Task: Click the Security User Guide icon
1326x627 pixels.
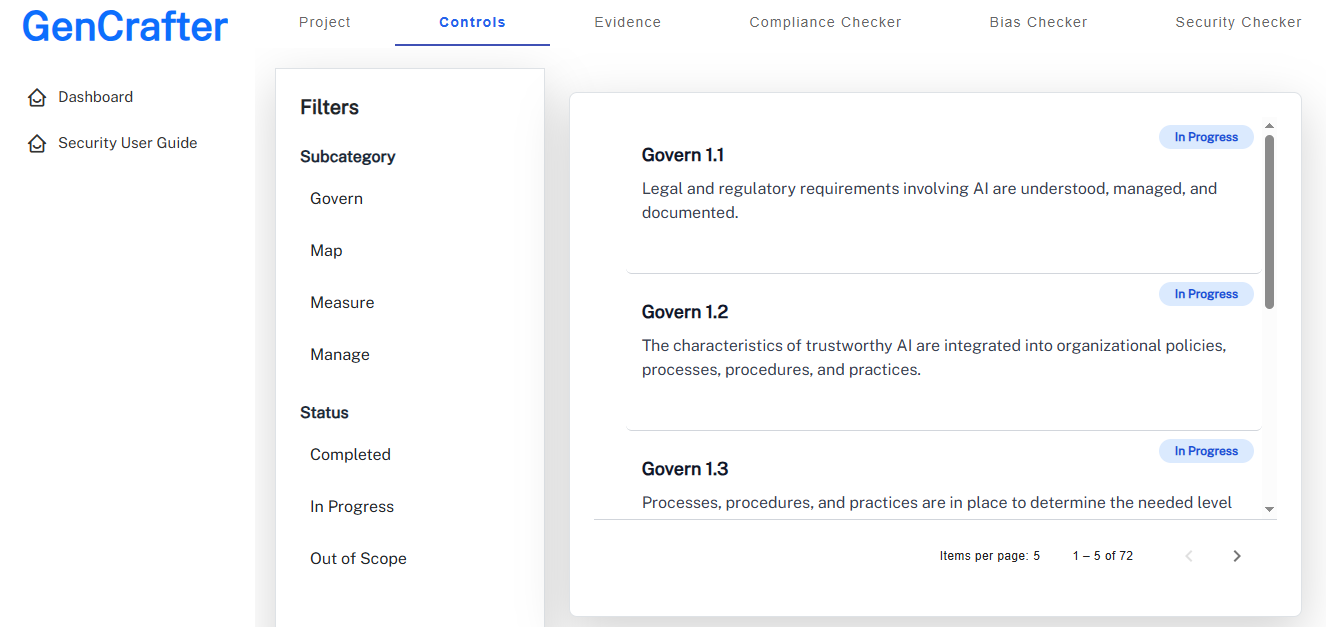Action: coord(37,143)
